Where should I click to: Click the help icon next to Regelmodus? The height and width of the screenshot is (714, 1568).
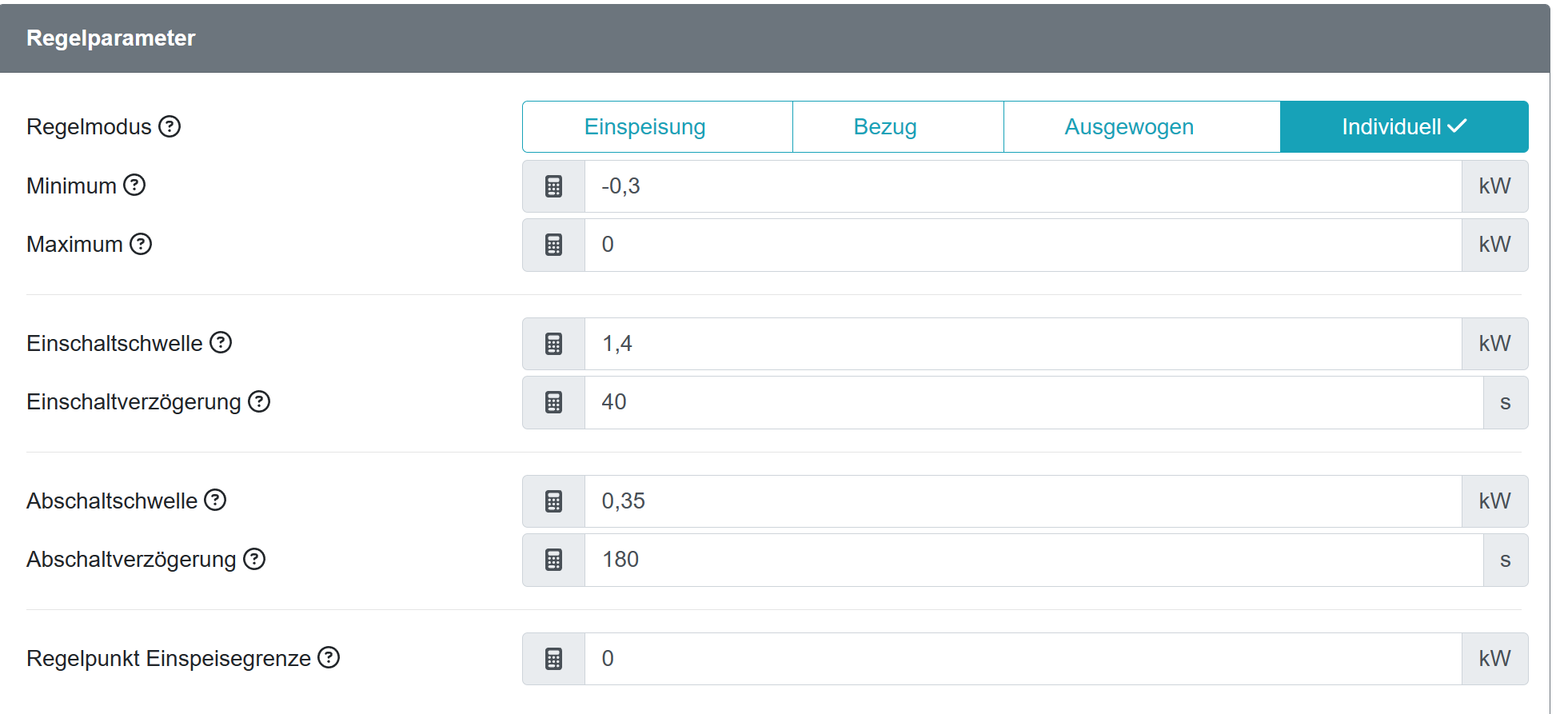[x=170, y=126]
